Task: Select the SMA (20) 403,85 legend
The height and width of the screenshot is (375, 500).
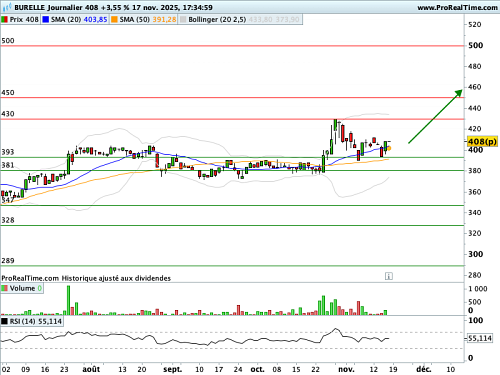Action: pos(79,20)
